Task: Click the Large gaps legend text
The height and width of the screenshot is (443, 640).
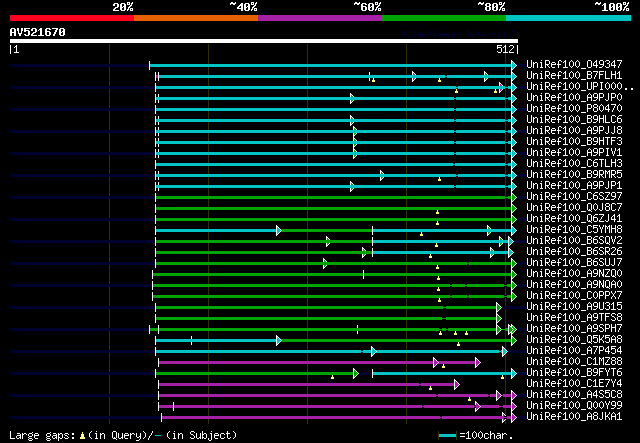Action: click(123, 435)
